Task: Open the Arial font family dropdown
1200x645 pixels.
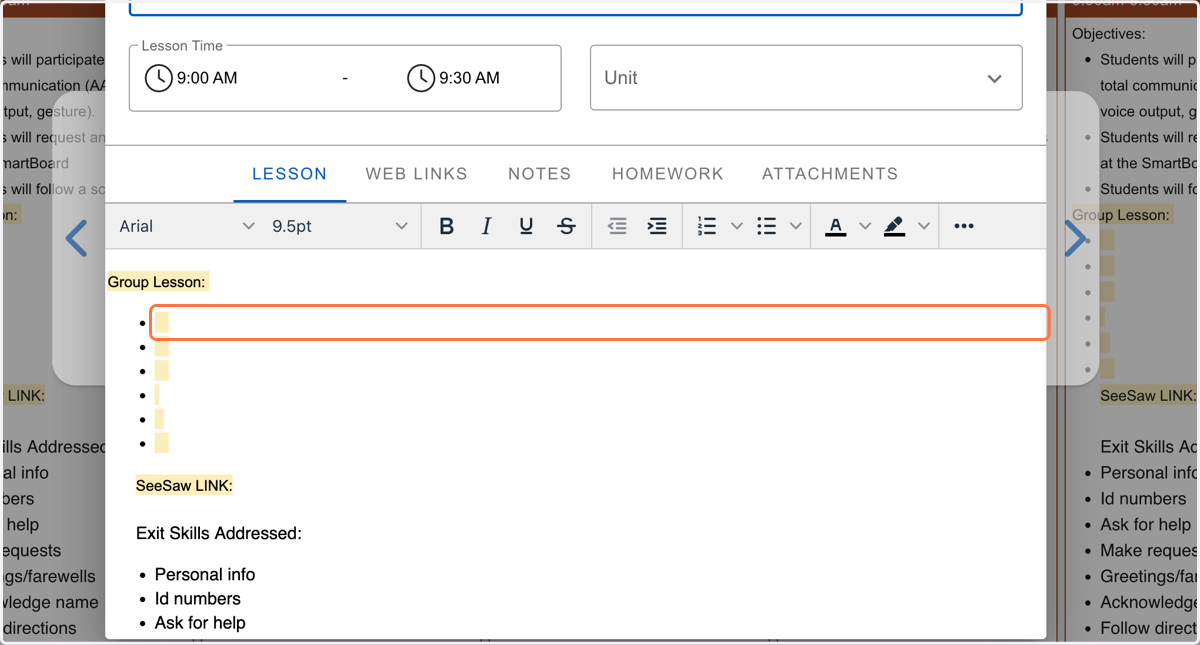Action: click(186, 226)
